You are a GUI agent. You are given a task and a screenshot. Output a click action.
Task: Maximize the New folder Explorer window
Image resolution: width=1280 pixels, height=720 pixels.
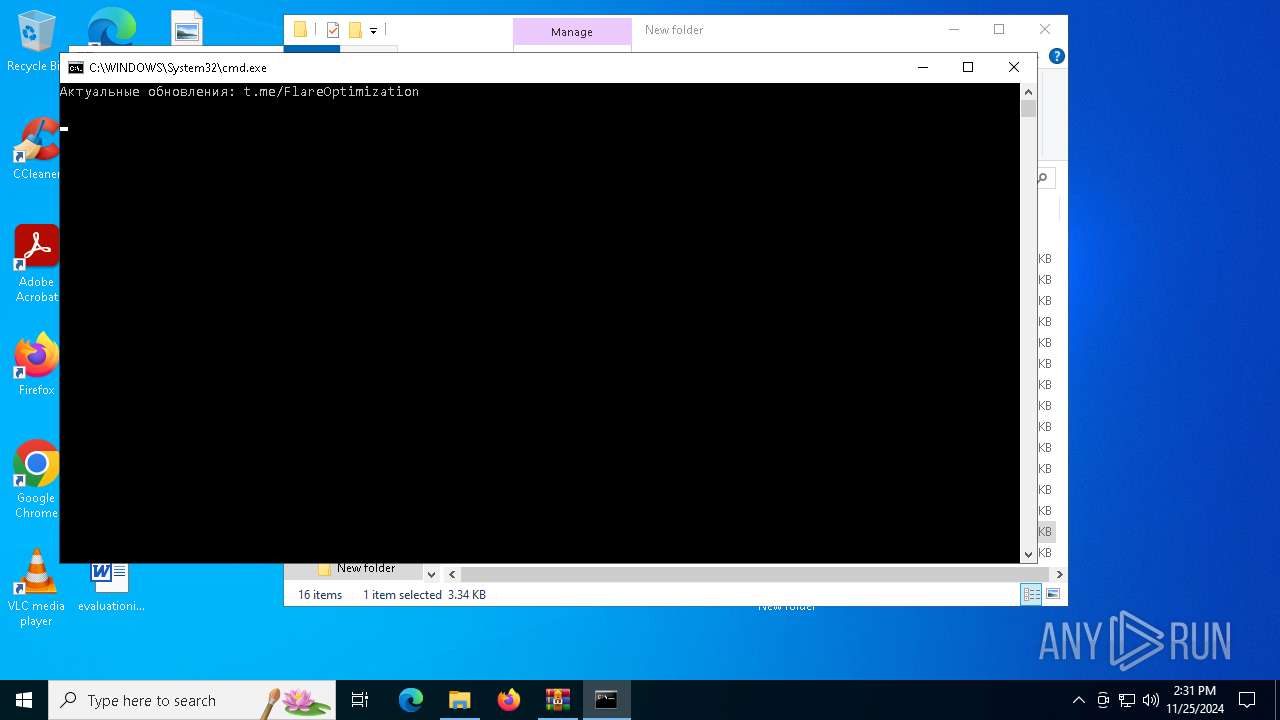click(x=999, y=30)
